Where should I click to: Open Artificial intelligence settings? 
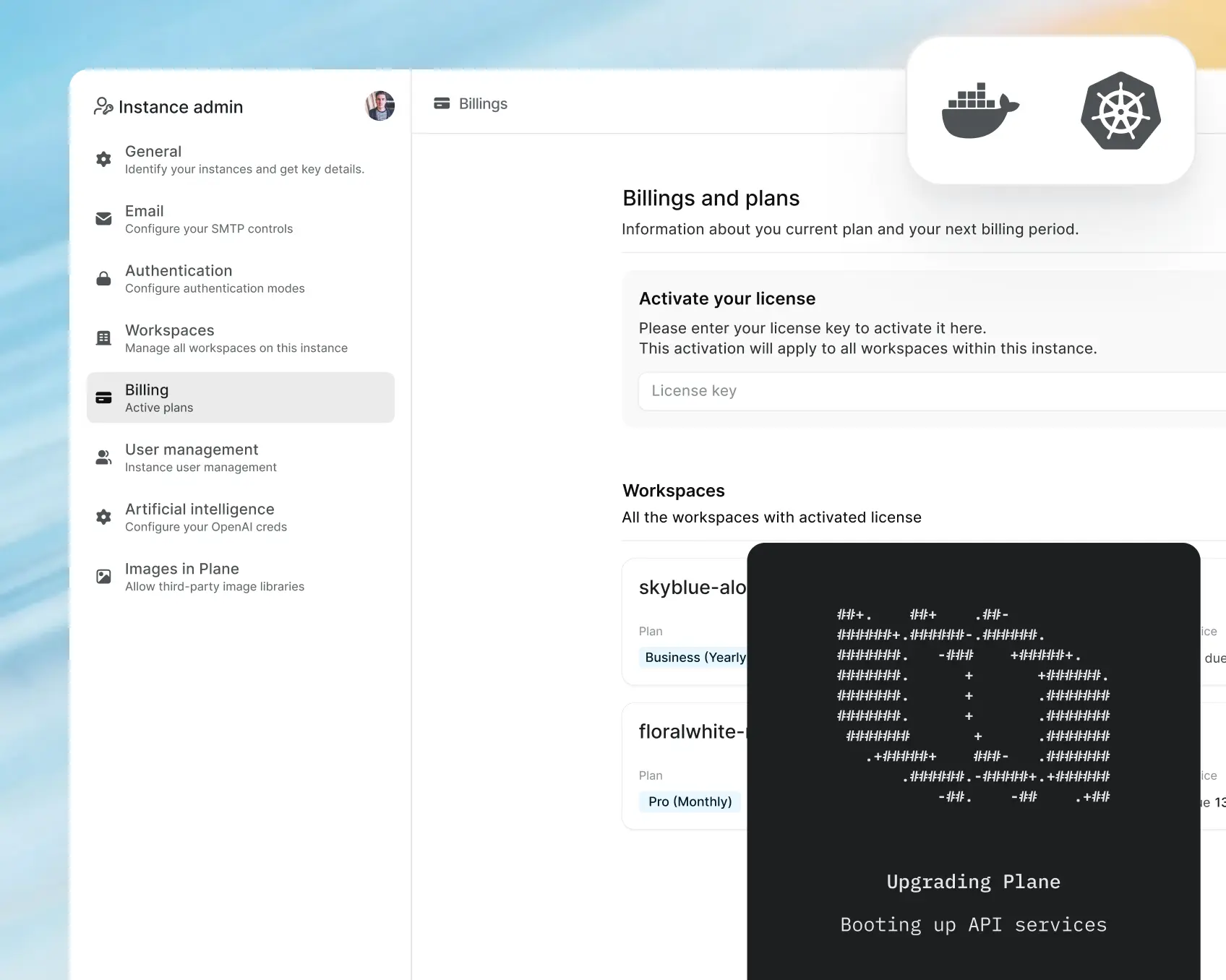coord(241,517)
